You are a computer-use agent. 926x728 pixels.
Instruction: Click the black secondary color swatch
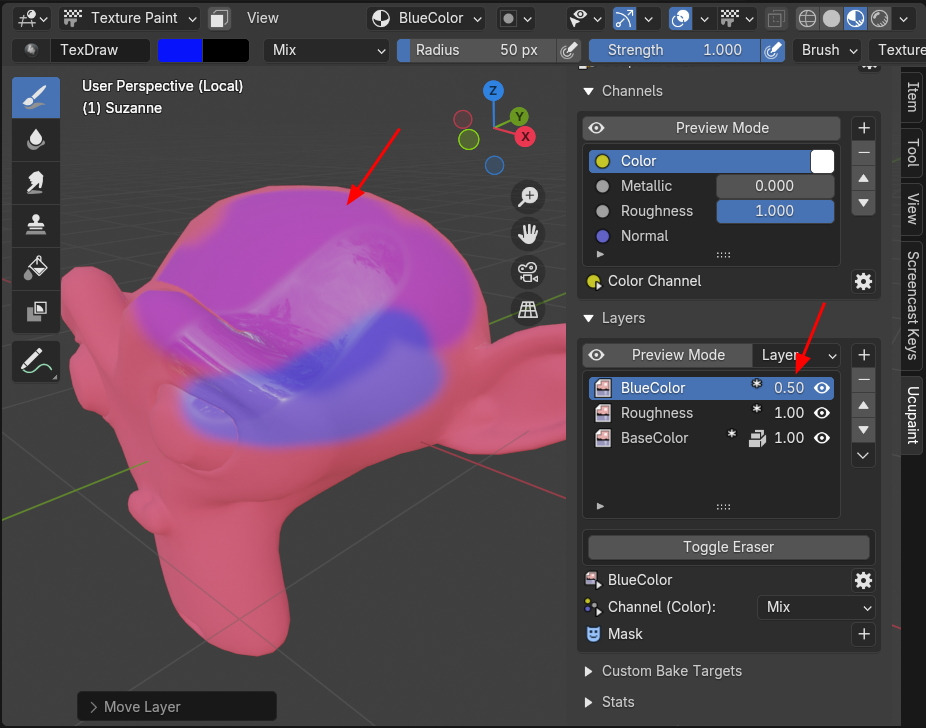click(226, 50)
